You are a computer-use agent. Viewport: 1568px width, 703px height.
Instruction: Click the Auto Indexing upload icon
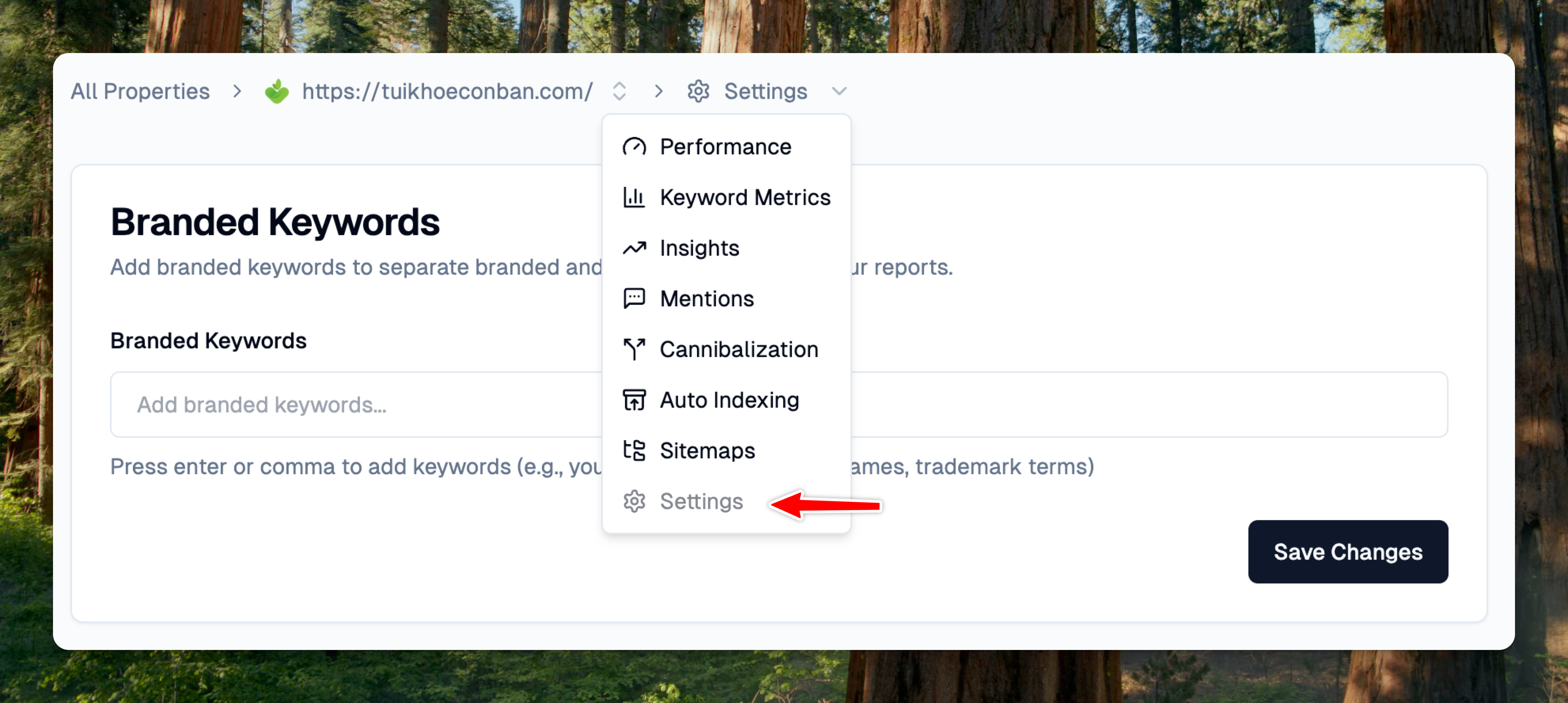(x=634, y=400)
